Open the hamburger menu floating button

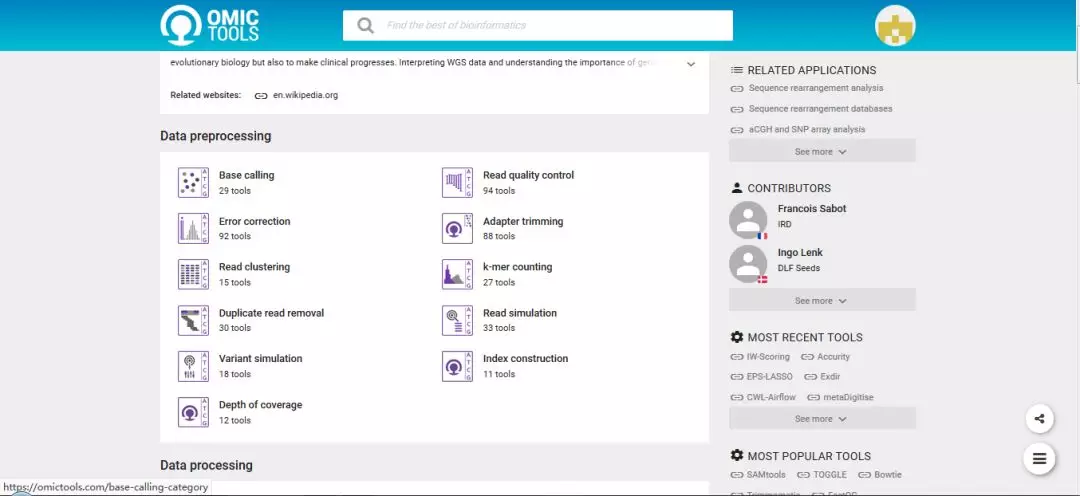(x=1039, y=458)
